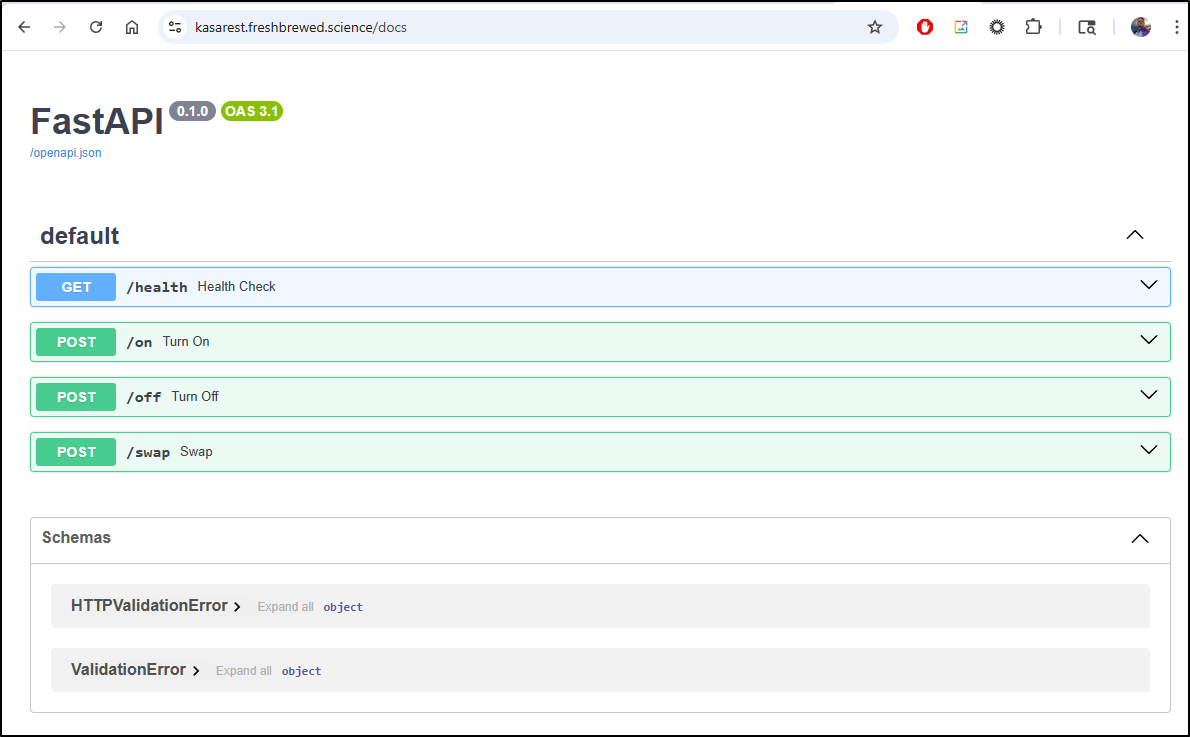Image resolution: width=1190 pixels, height=737 pixels.
Task: Click the /on path text
Action: (140, 342)
